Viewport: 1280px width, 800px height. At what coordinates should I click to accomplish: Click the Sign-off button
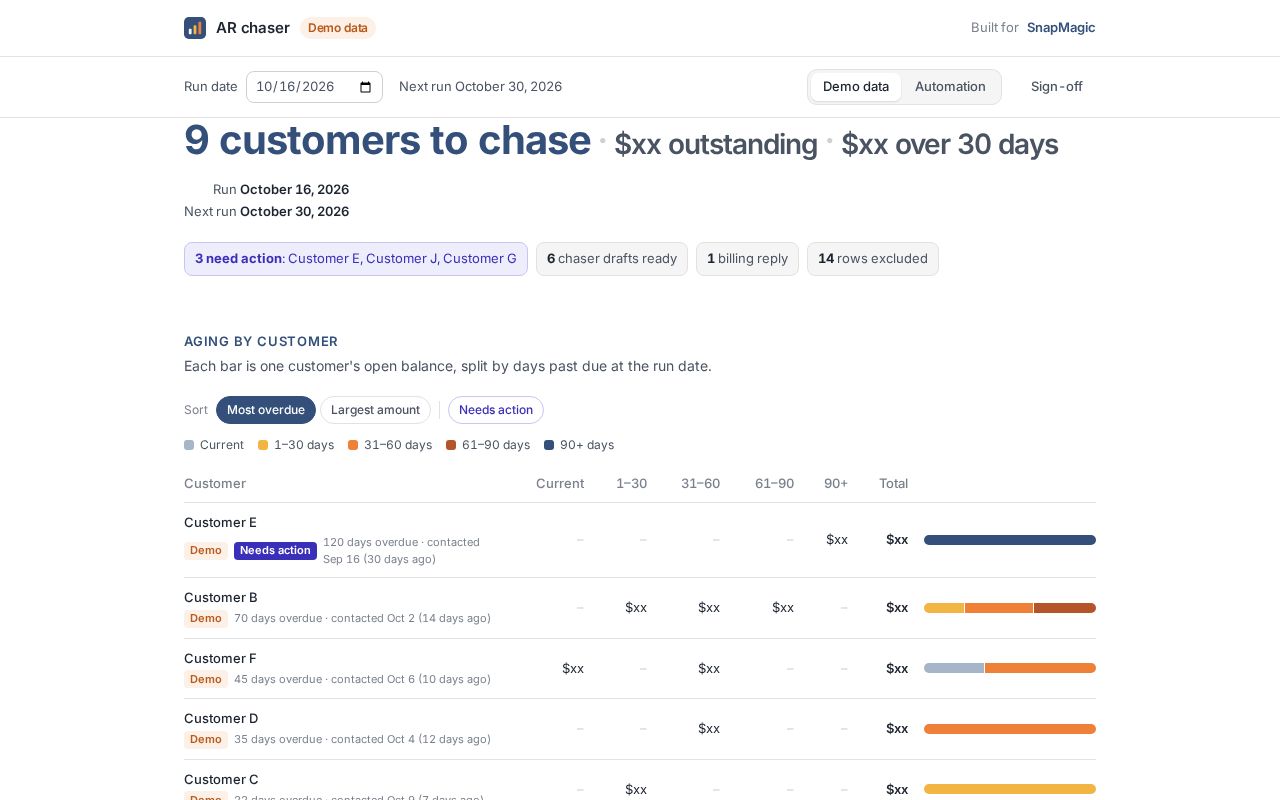[1057, 87]
